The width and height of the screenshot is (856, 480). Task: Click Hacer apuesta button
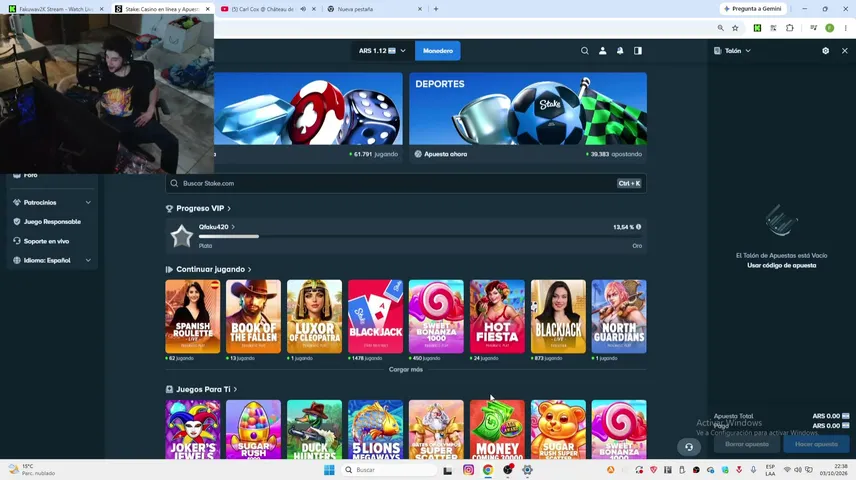coord(816,444)
